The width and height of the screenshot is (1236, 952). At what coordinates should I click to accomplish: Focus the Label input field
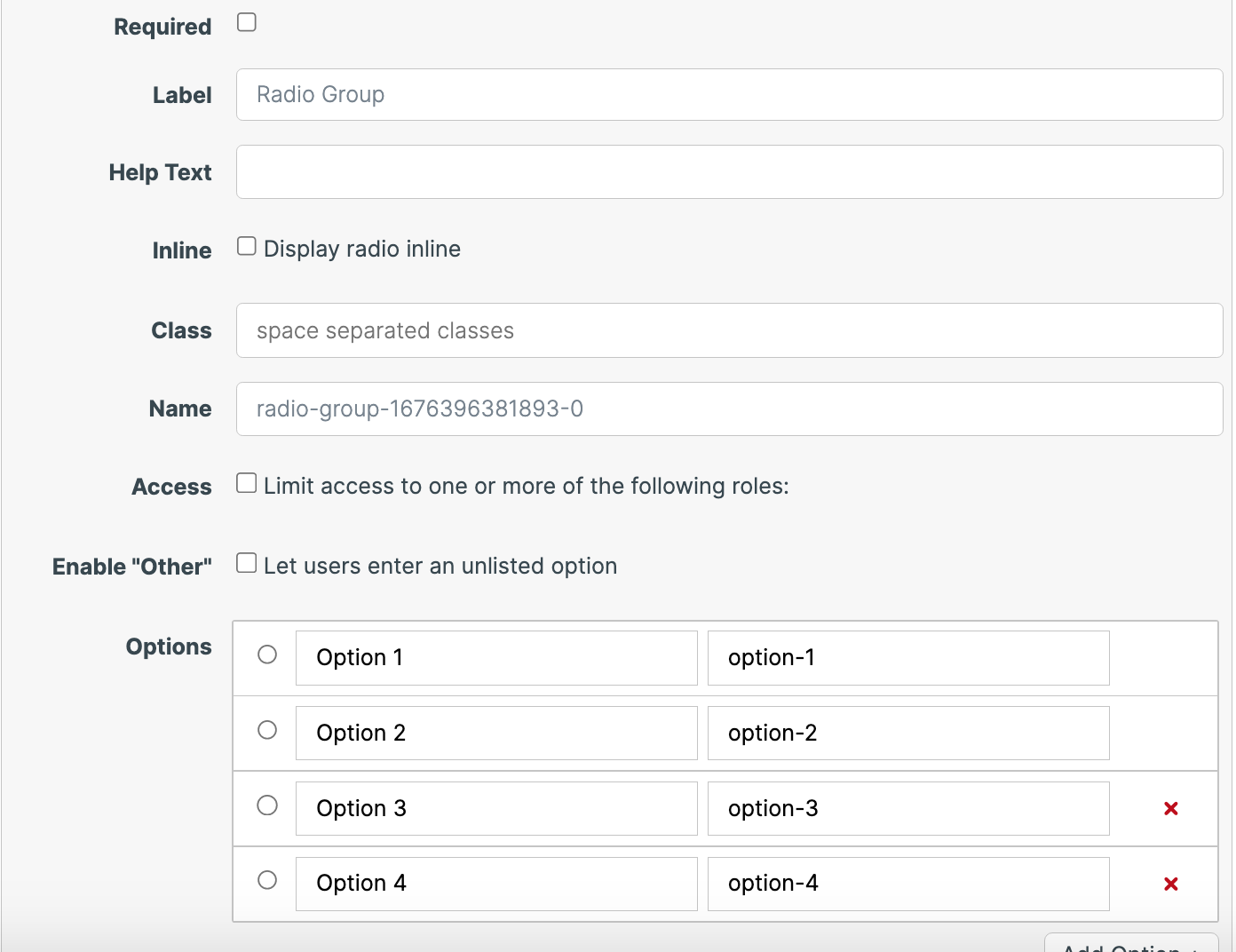pos(729,95)
